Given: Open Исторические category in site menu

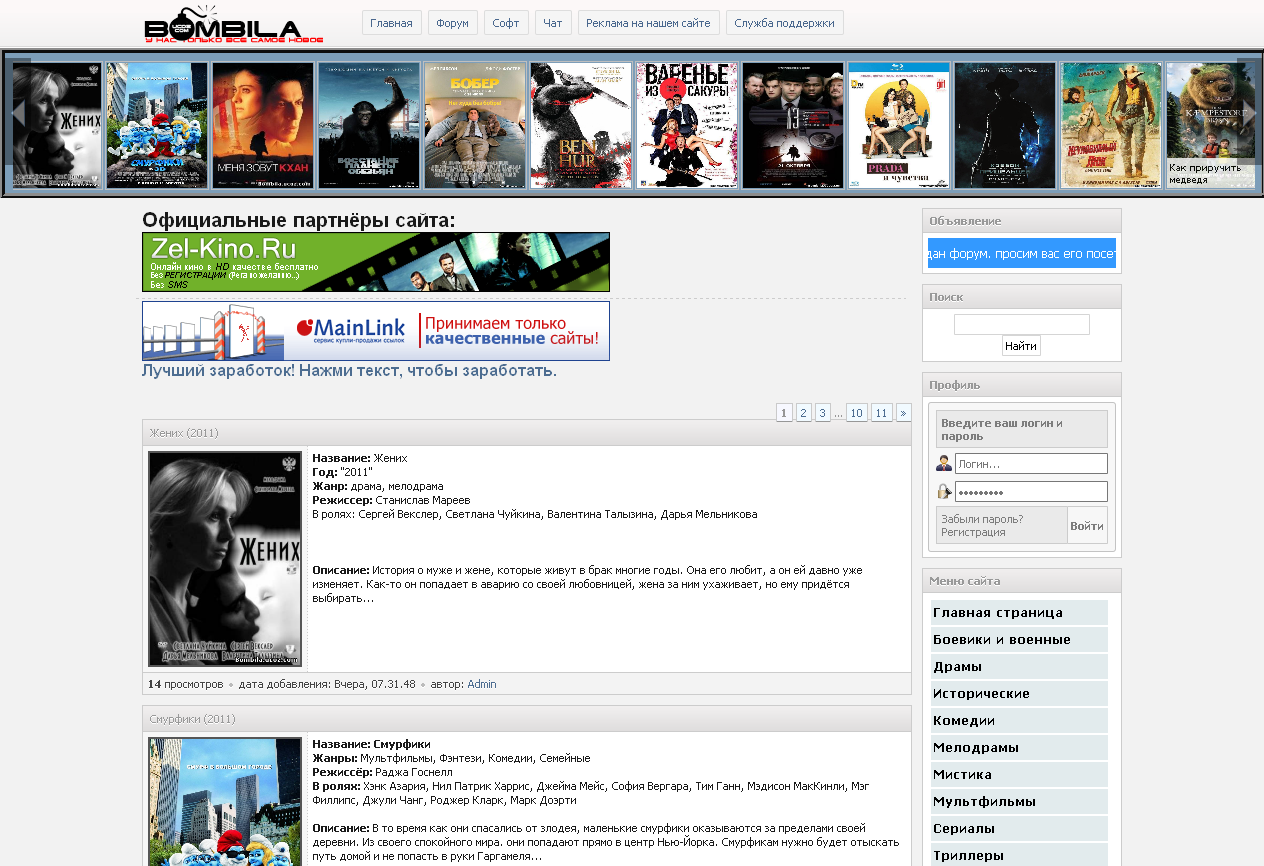Looking at the screenshot, I should [1019, 694].
